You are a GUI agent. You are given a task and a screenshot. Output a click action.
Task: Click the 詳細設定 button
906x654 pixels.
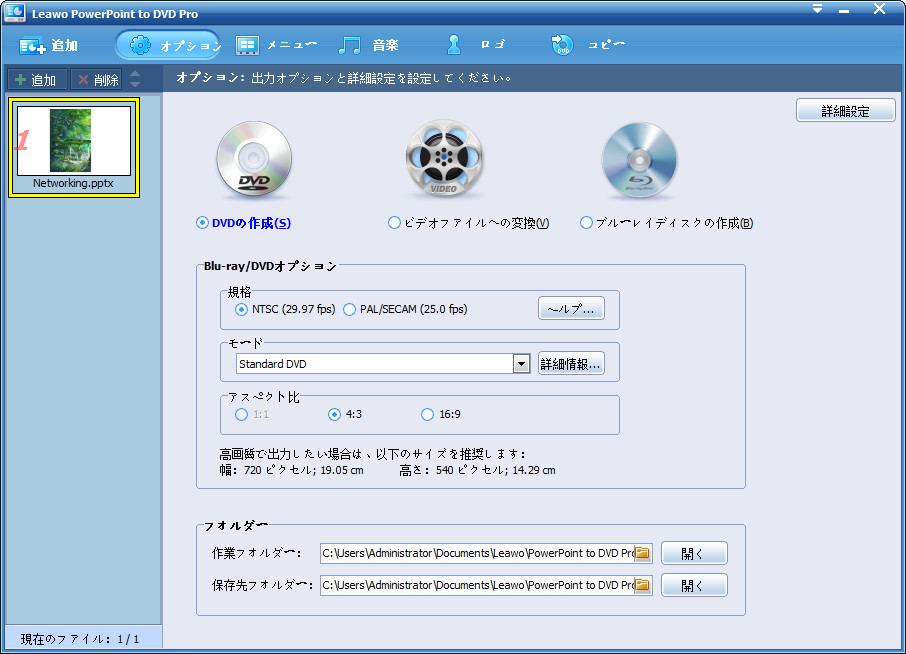pos(845,111)
